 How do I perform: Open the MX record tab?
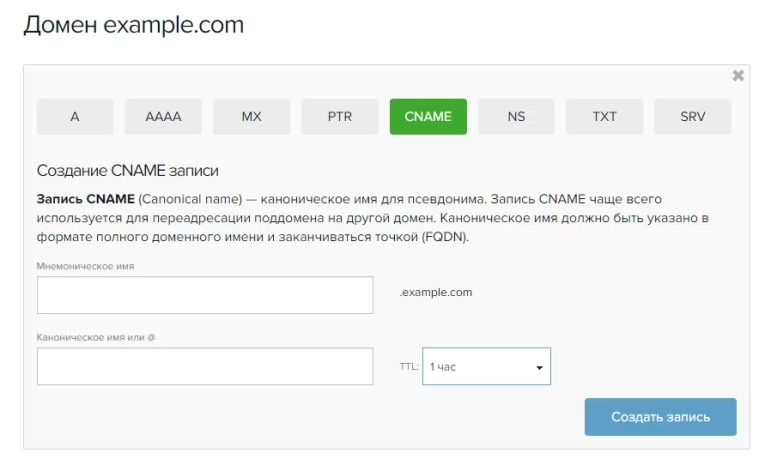(251, 116)
